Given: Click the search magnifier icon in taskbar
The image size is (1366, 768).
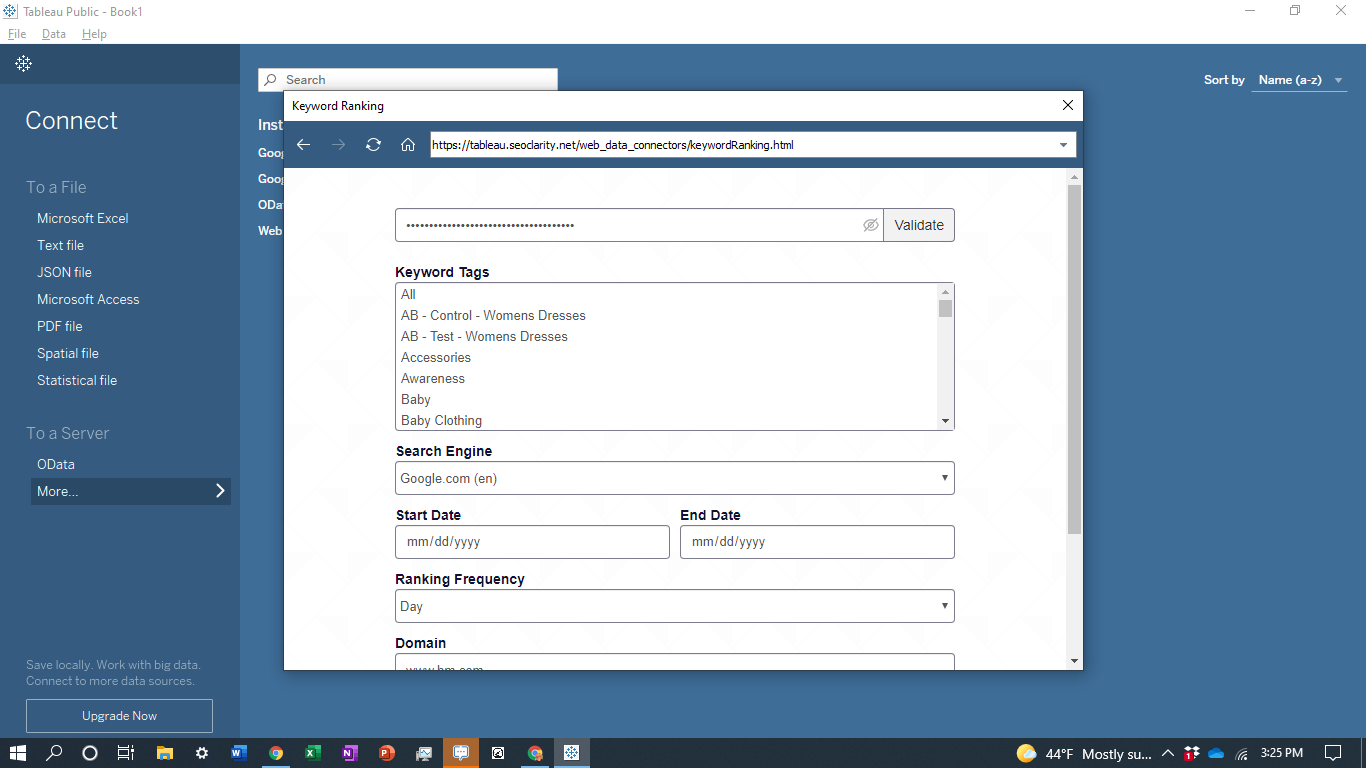Looking at the screenshot, I should click(54, 753).
